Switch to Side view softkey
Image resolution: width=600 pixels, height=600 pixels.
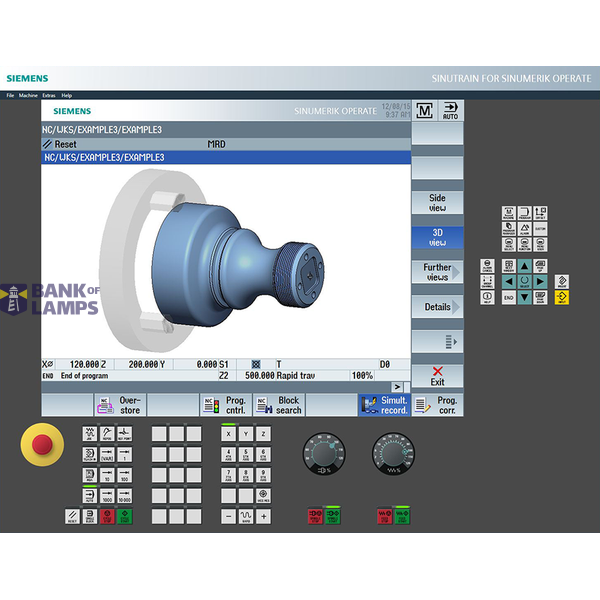(x=437, y=203)
